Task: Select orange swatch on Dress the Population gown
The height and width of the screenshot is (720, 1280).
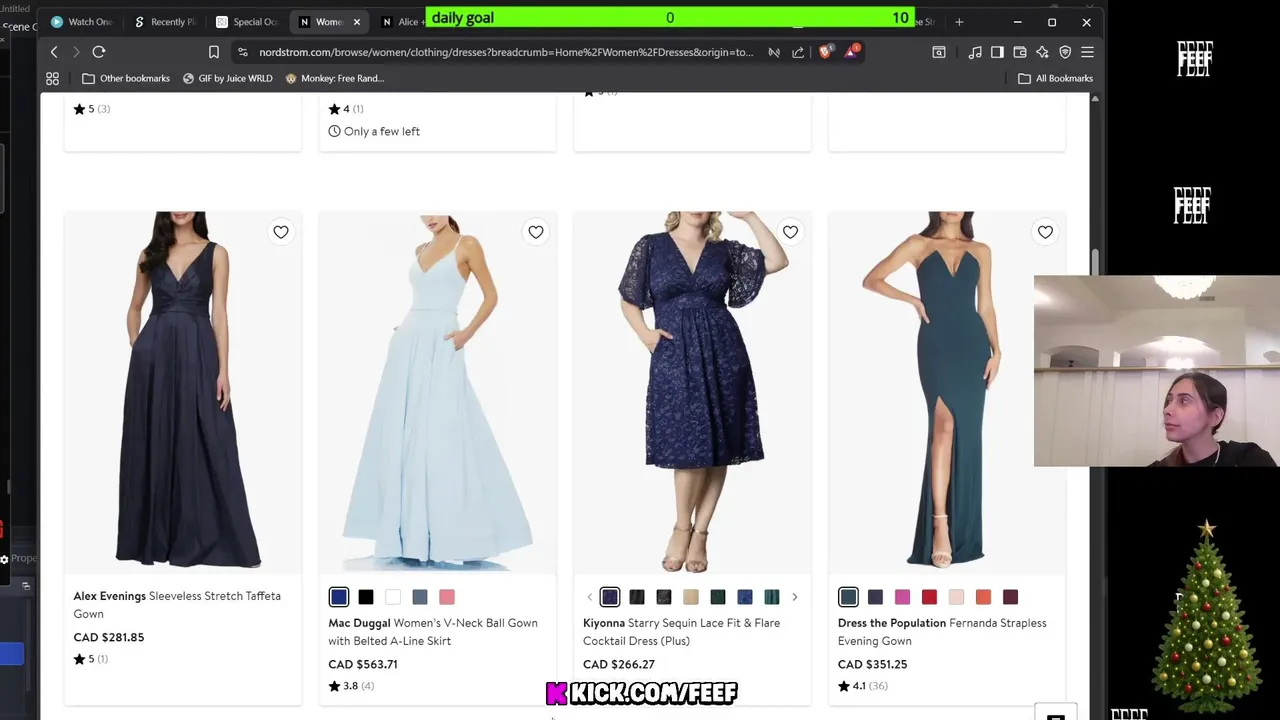Action: [x=983, y=597]
